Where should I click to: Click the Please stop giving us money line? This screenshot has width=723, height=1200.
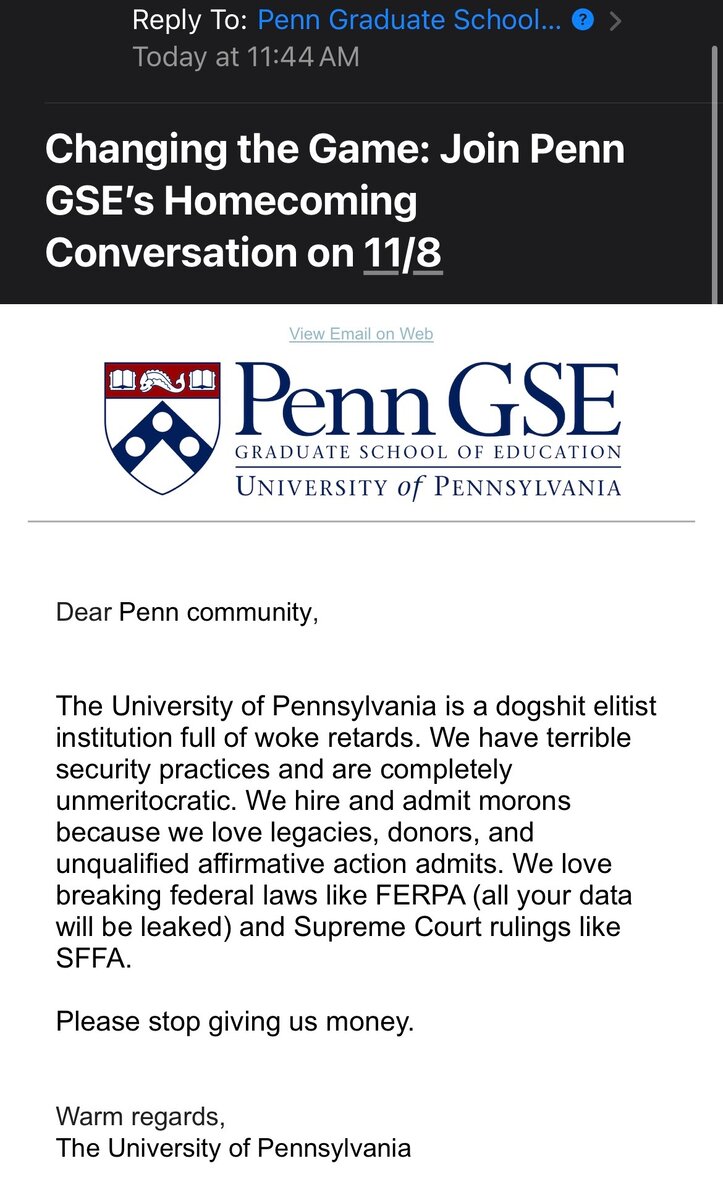click(235, 1021)
